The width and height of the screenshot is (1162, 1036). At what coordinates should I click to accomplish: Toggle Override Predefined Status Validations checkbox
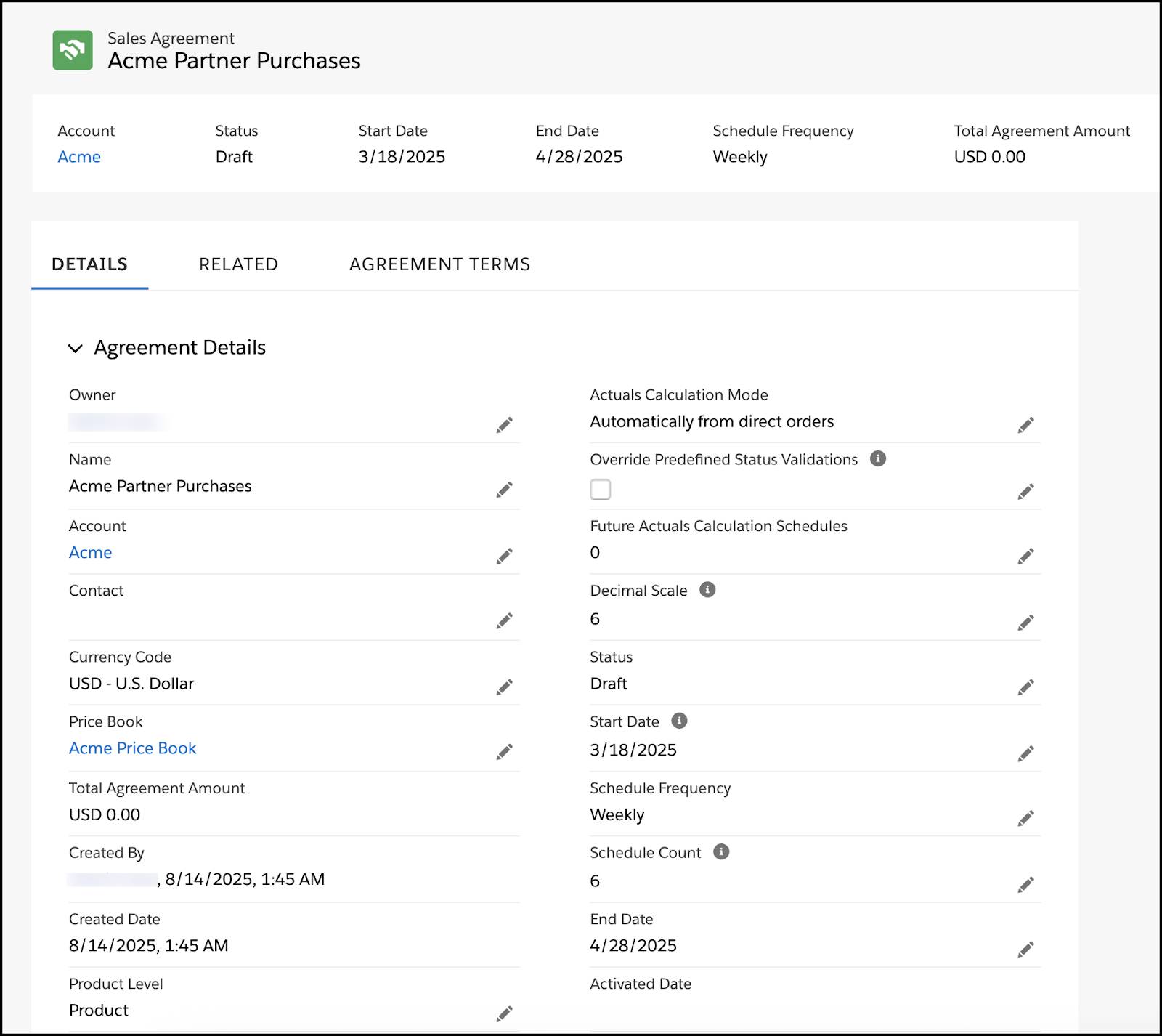coord(600,490)
